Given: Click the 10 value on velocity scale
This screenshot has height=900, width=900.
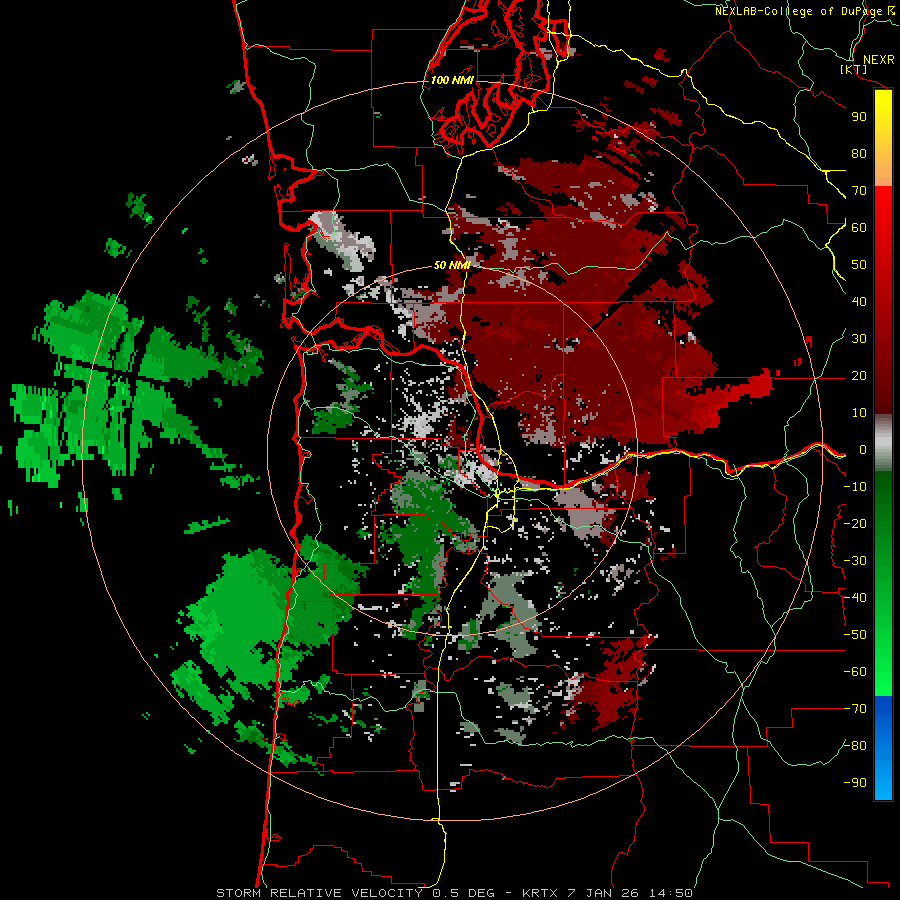Looking at the screenshot, I should point(859,413).
